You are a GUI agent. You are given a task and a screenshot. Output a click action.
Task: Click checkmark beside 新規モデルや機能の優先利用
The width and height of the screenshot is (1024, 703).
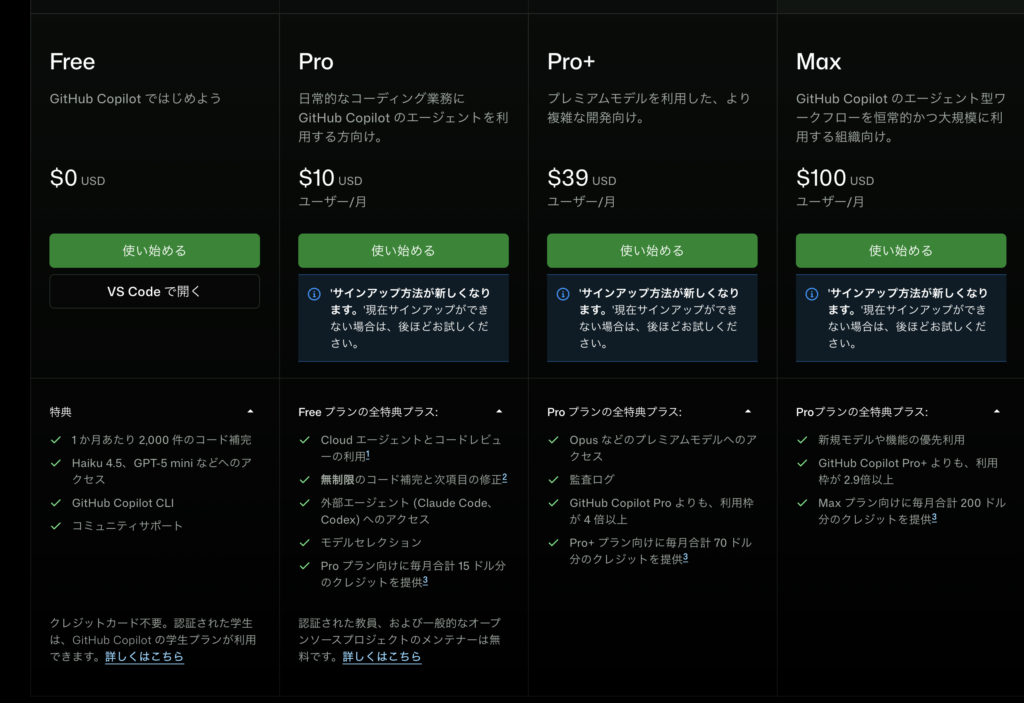(x=803, y=440)
